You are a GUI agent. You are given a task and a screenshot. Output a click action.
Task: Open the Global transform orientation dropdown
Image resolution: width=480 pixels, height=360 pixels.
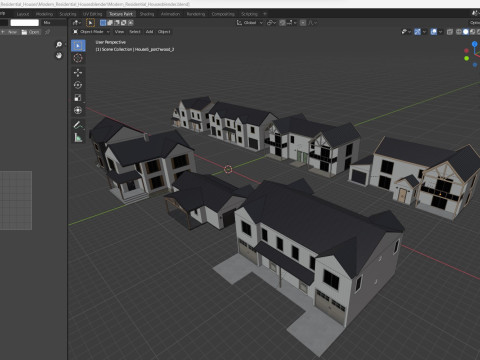[x=250, y=23]
